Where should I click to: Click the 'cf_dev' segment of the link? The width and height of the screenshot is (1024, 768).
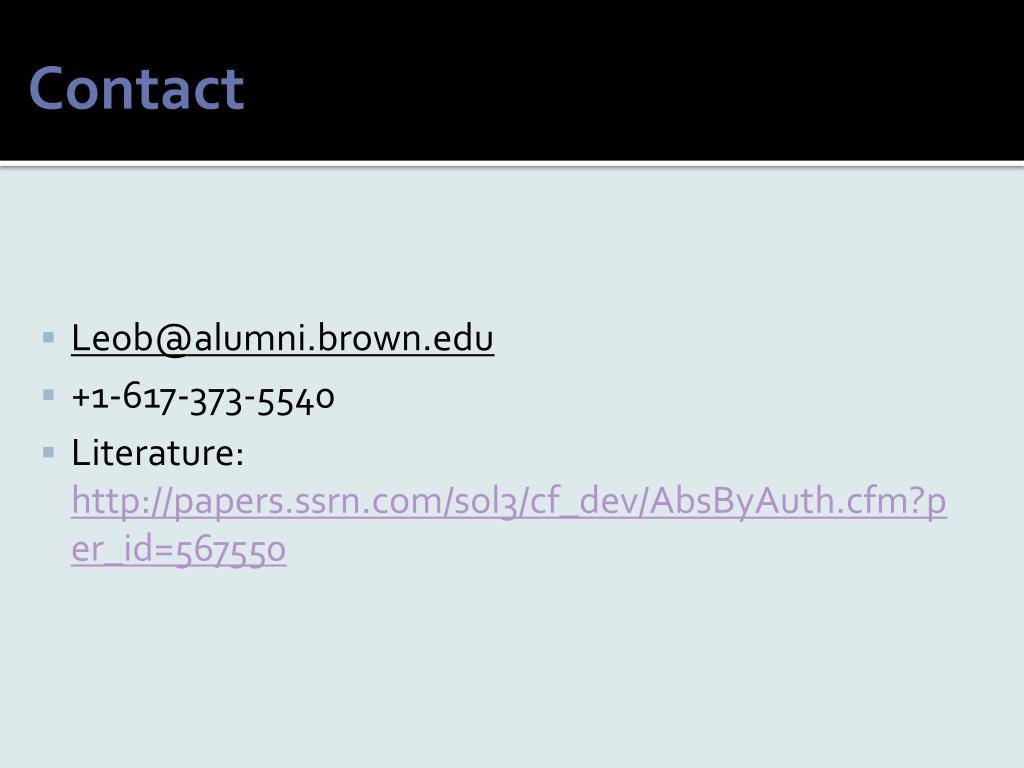tap(584, 501)
